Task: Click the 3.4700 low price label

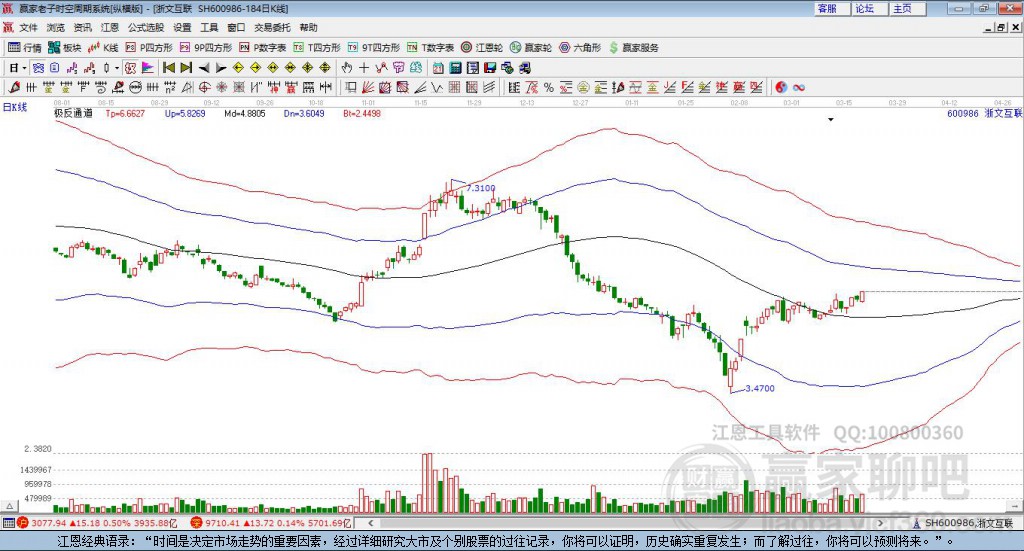Action: point(760,388)
